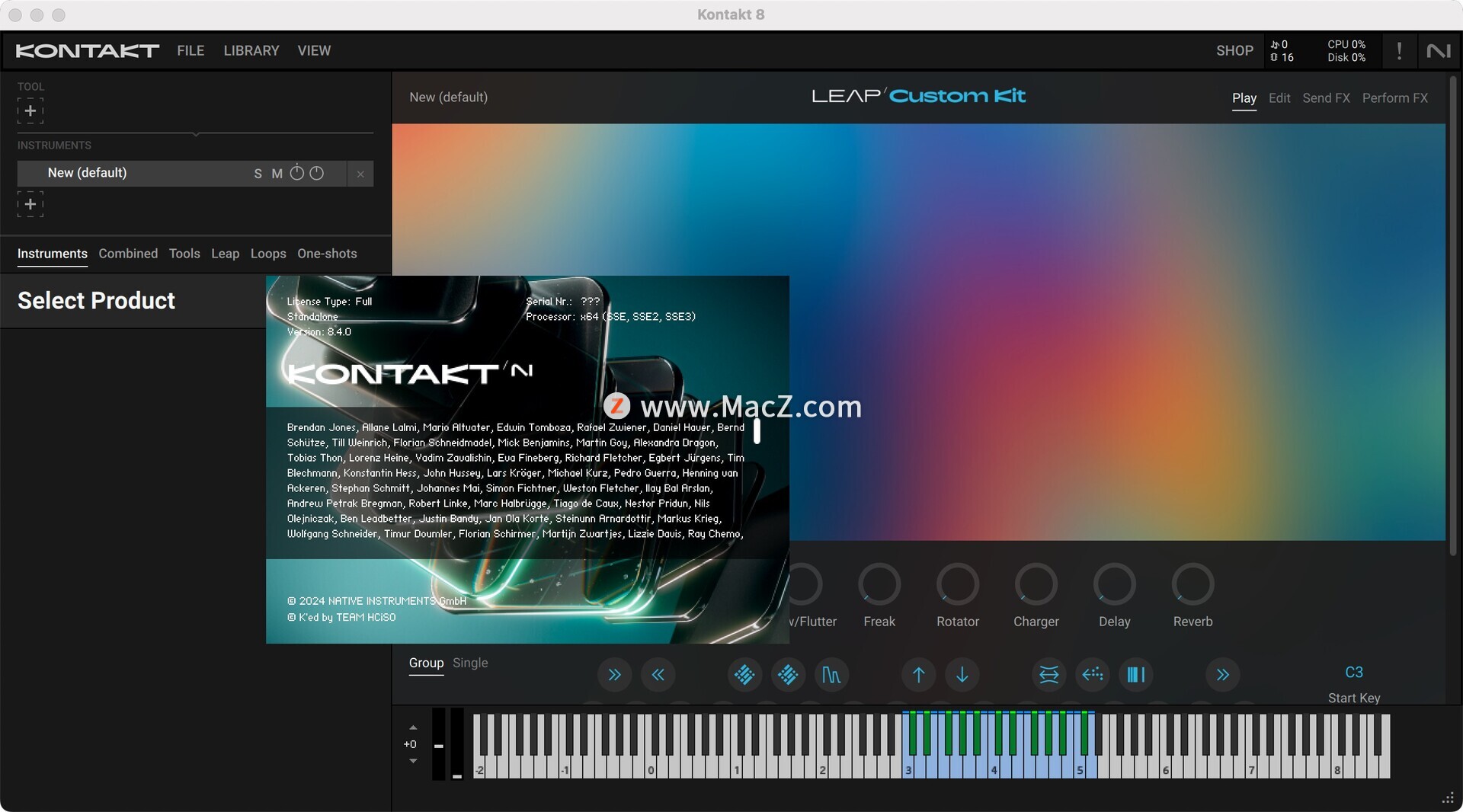Click the double-chevron backward icon

(658, 675)
